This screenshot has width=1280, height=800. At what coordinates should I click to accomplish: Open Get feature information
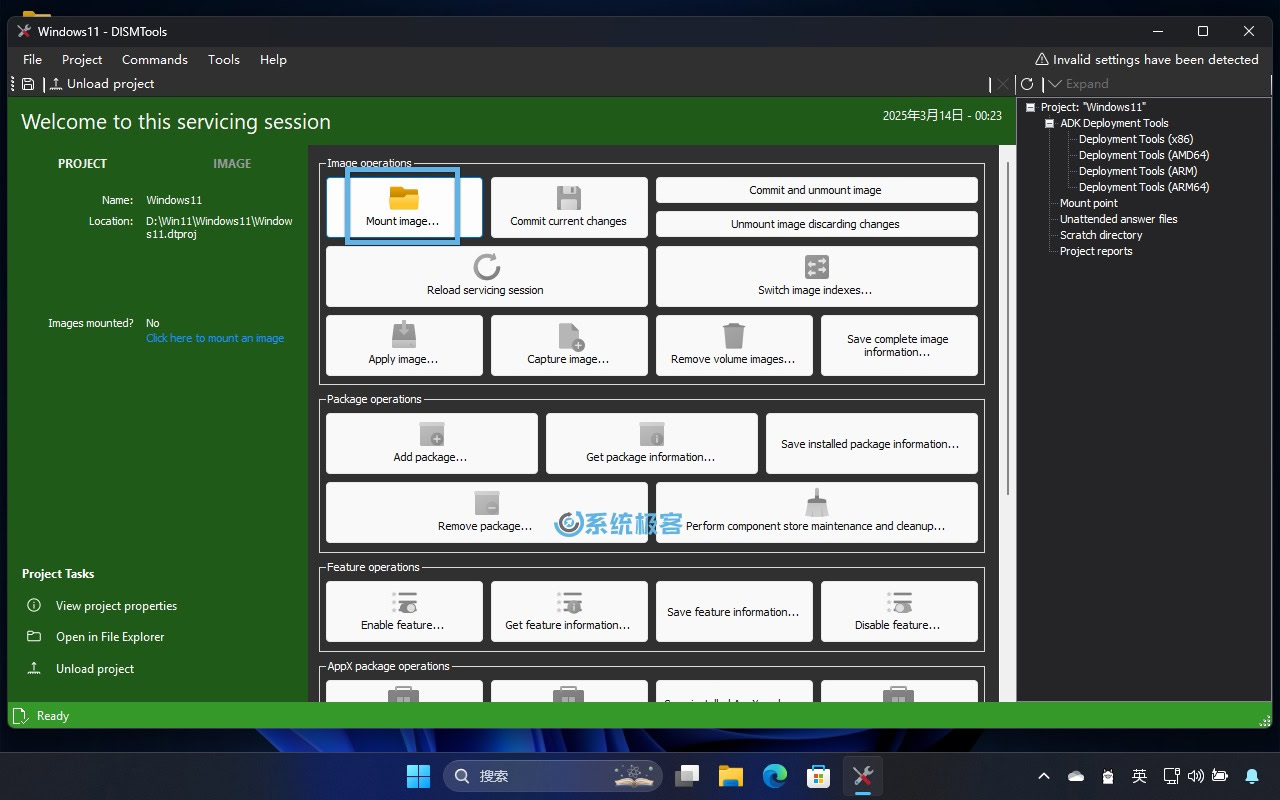(568, 611)
